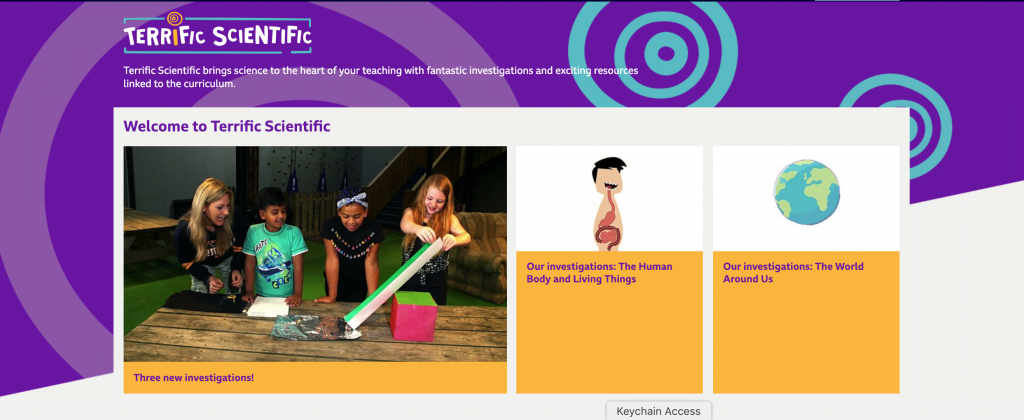Click the Welcome to Terrific Scientific heading
Image resolution: width=1024 pixels, height=420 pixels.
pyautogui.click(x=227, y=126)
